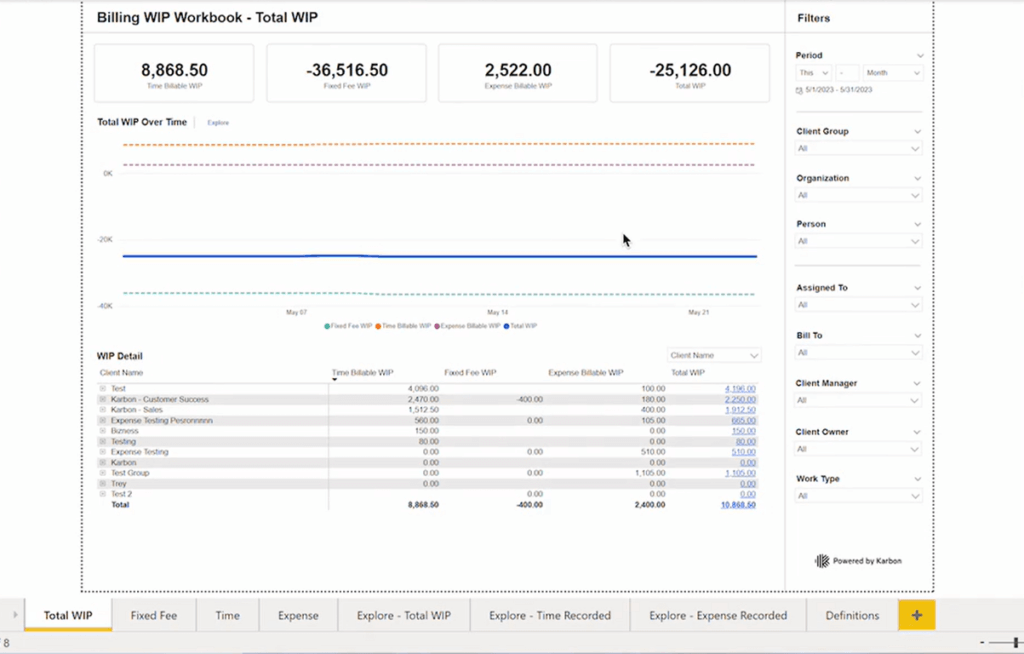Open the Client Name dropdown above the table
Image resolution: width=1024 pixels, height=654 pixels.
point(714,355)
